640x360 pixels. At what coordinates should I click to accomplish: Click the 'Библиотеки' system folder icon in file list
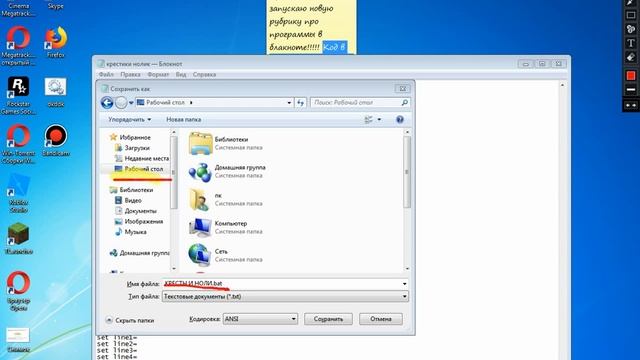(x=200, y=143)
